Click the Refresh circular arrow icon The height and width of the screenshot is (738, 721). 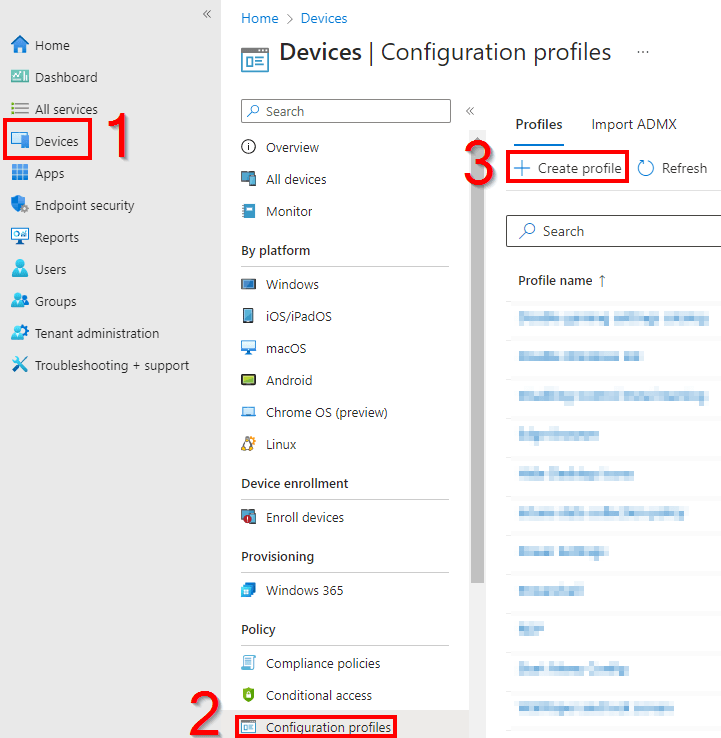(646, 168)
